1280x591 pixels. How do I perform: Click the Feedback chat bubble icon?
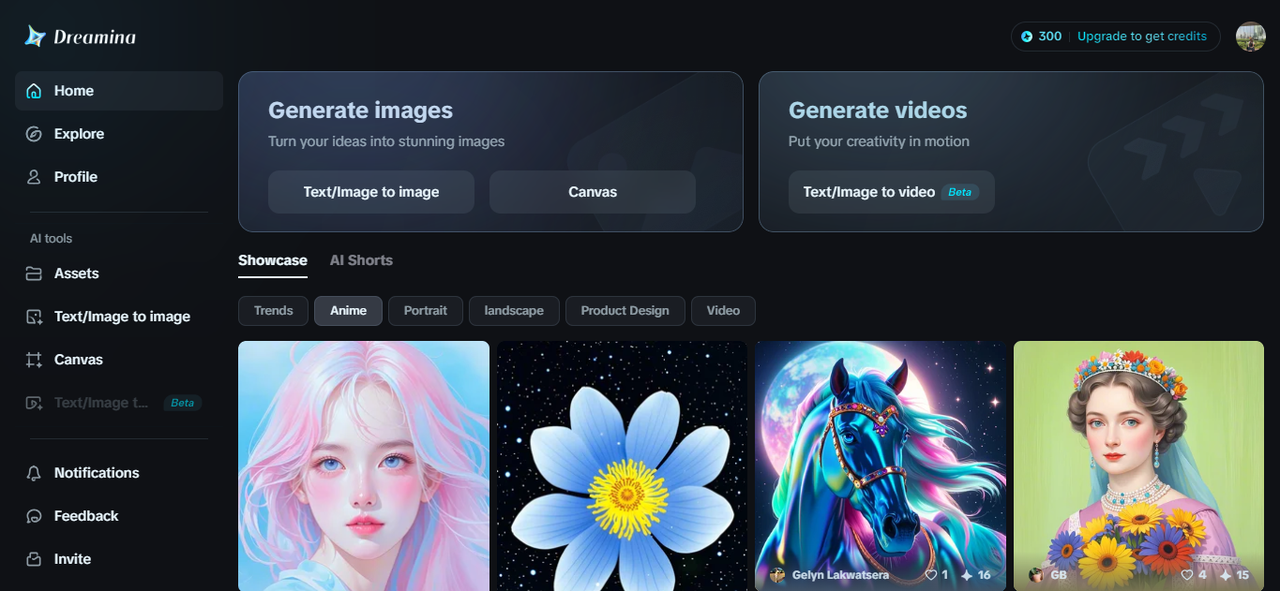(34, 516)
